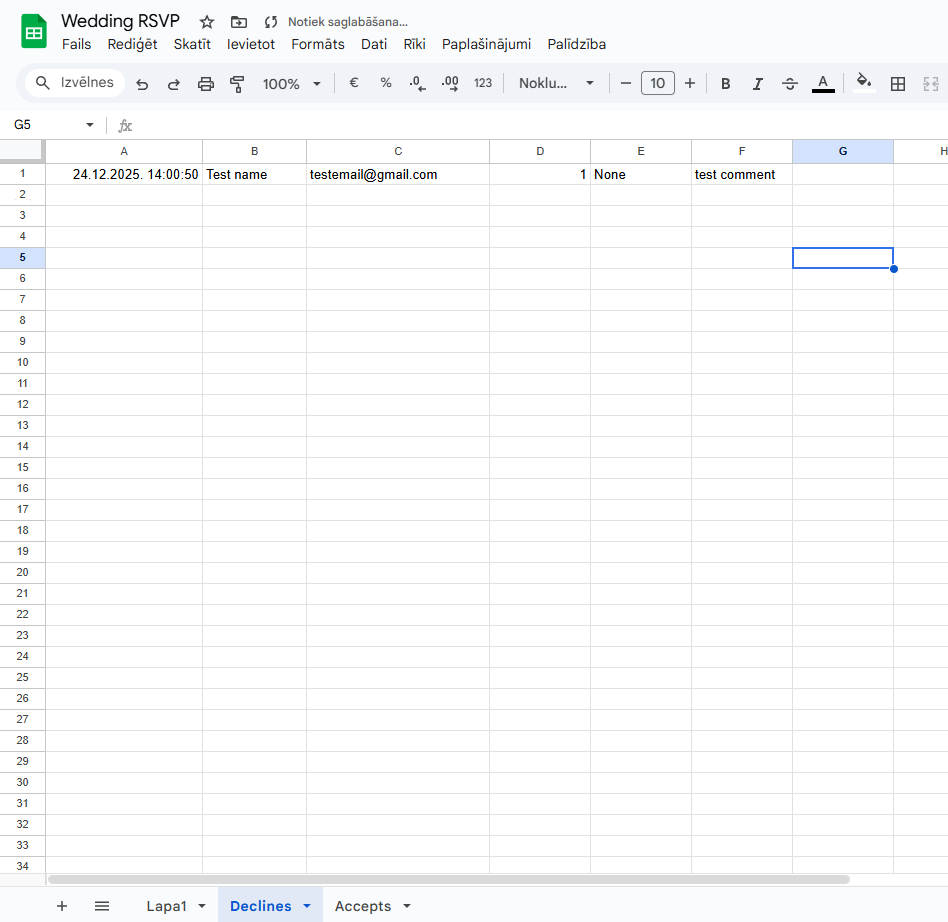The image size is (948, 922).
Task: Toggle bold formatting
Action: 726,84
